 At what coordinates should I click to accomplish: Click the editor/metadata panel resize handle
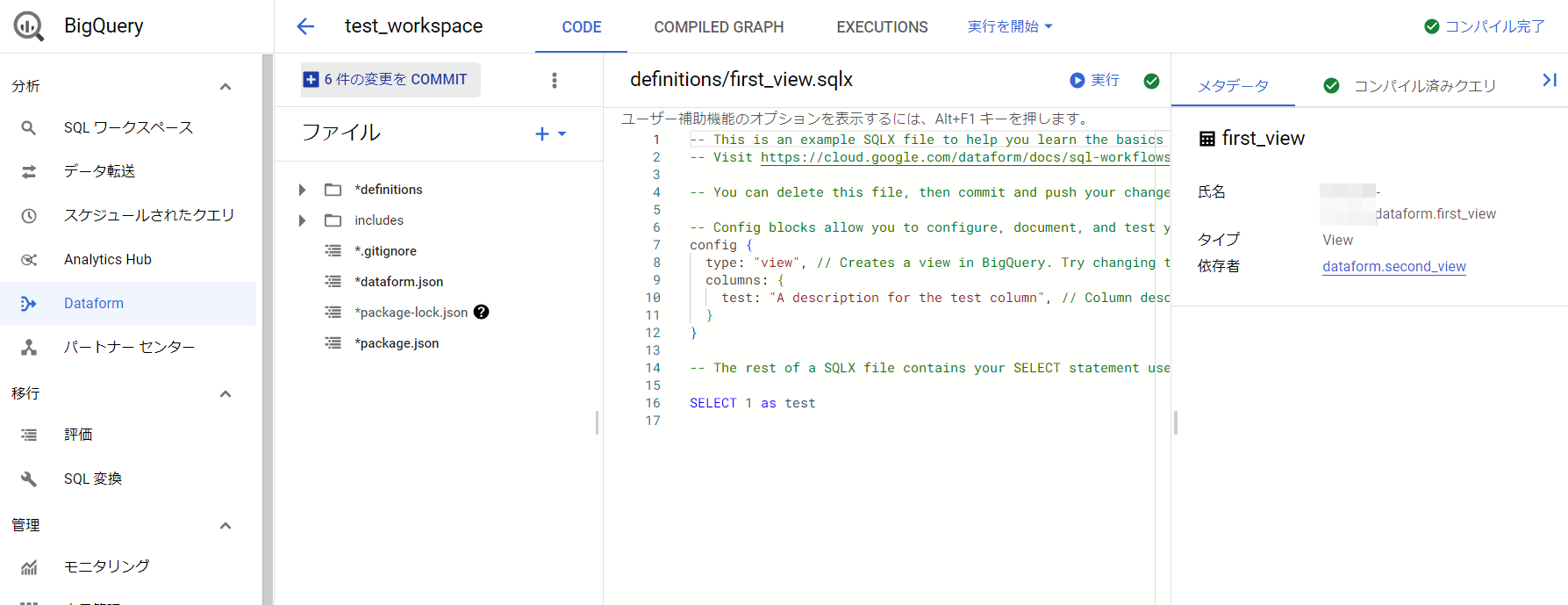pyautogui.click(x=1175, y=423)
